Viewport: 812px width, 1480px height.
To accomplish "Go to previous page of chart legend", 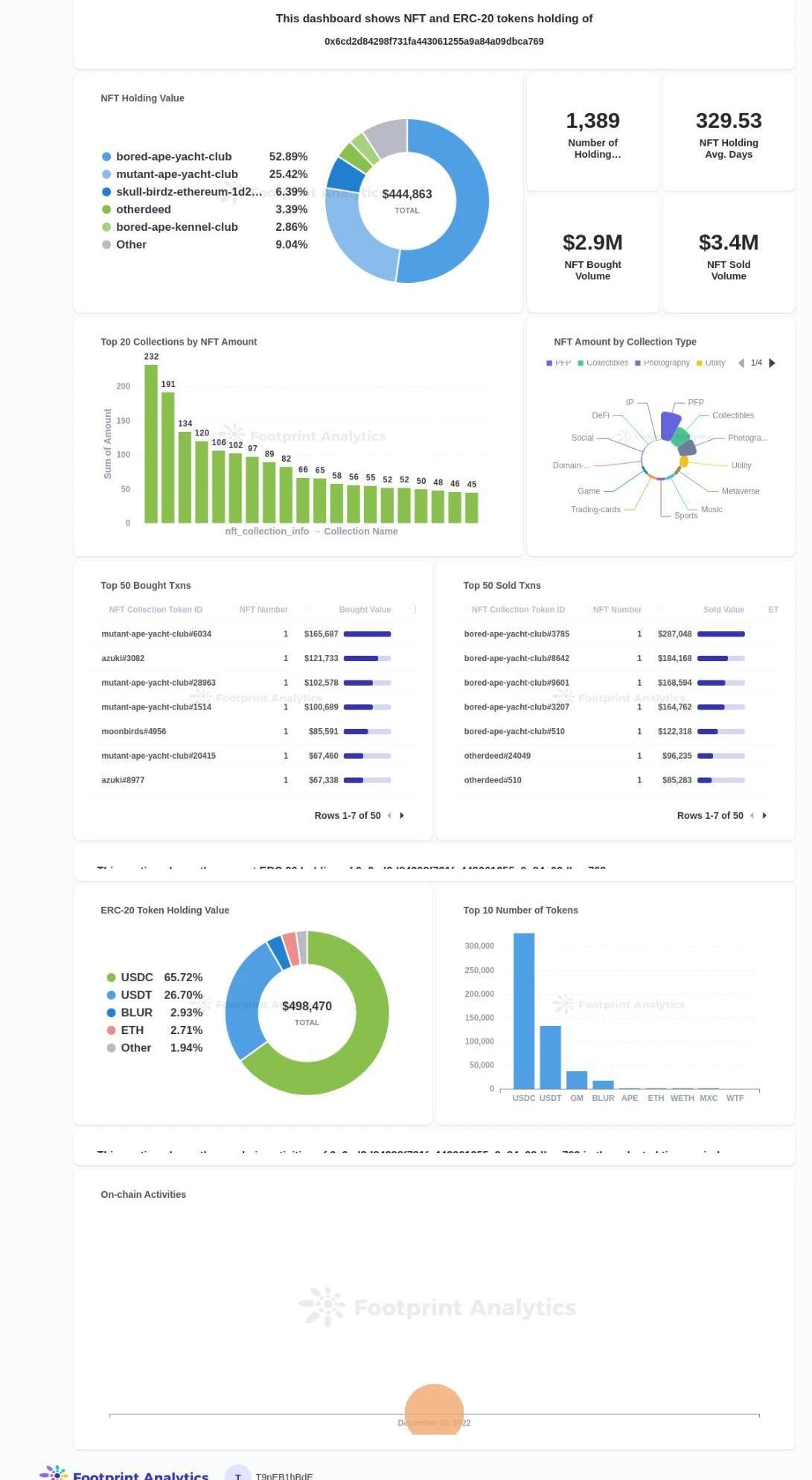I will 741,363.
